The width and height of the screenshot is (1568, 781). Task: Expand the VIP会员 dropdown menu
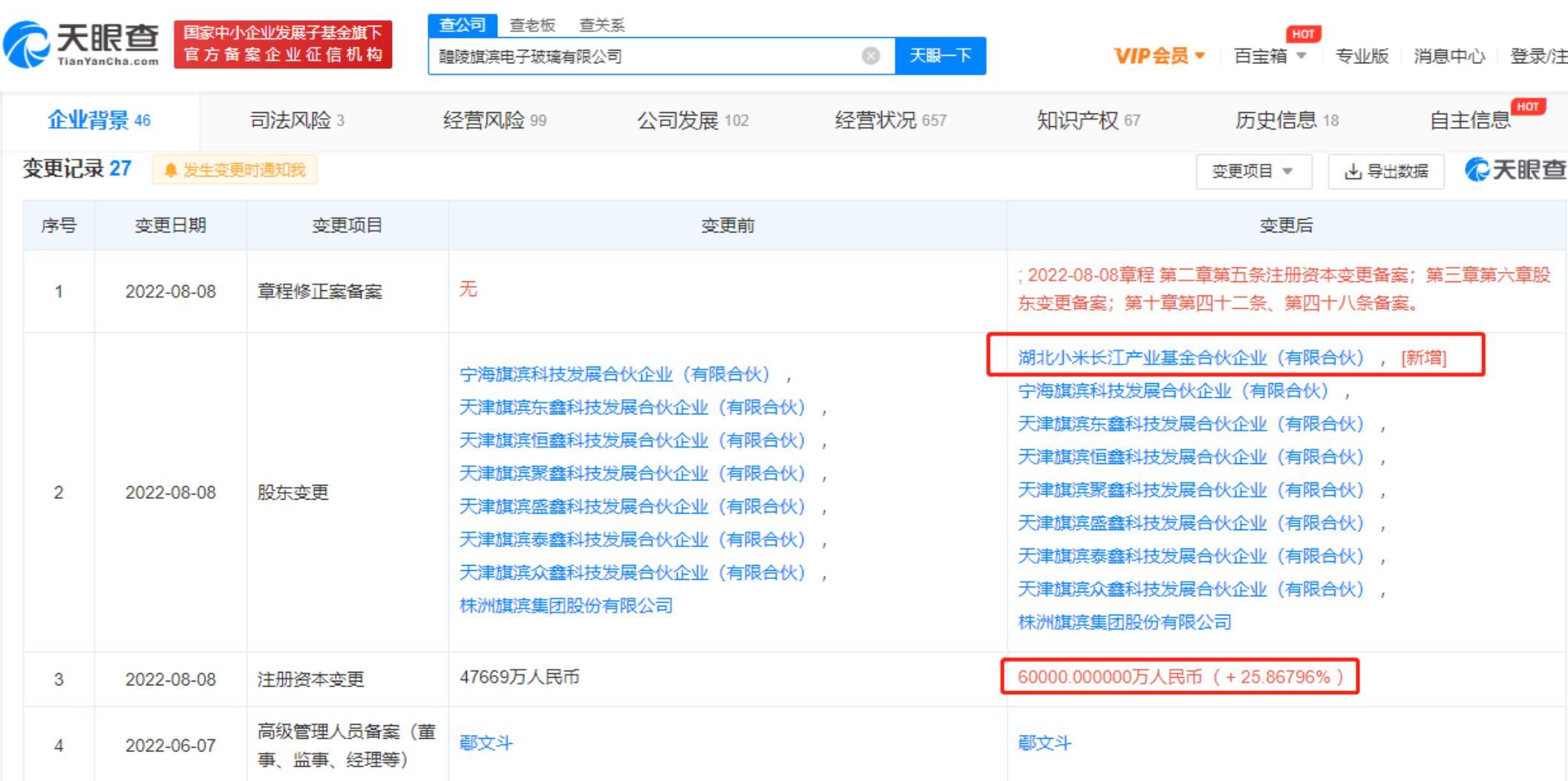(x=1160, y=56)
